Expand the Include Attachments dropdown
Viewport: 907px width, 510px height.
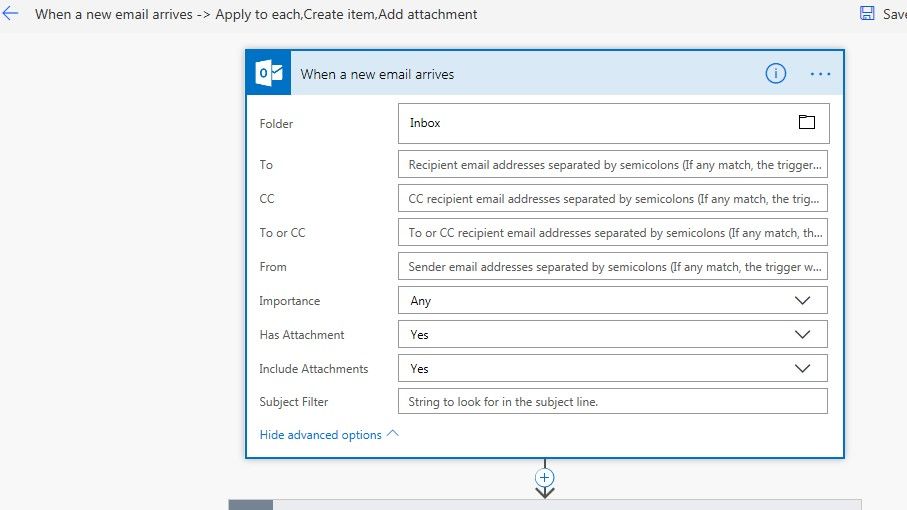[x=801, y=368]
